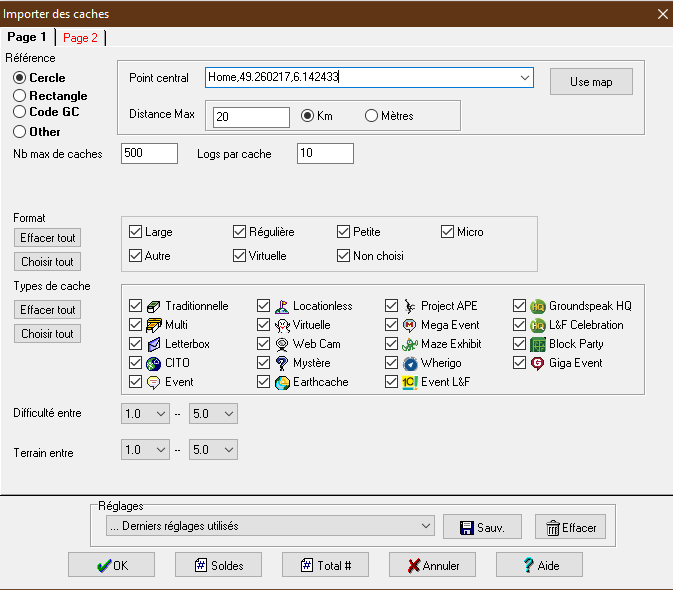
Task: Select the Rectangle reference option
Action: pos(19,95)
